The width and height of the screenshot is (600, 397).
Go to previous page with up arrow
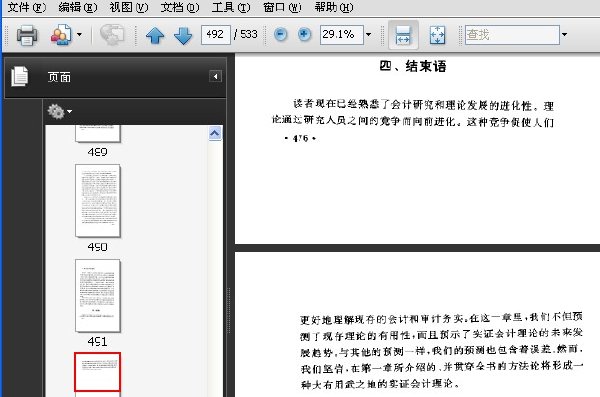(155, 36)
